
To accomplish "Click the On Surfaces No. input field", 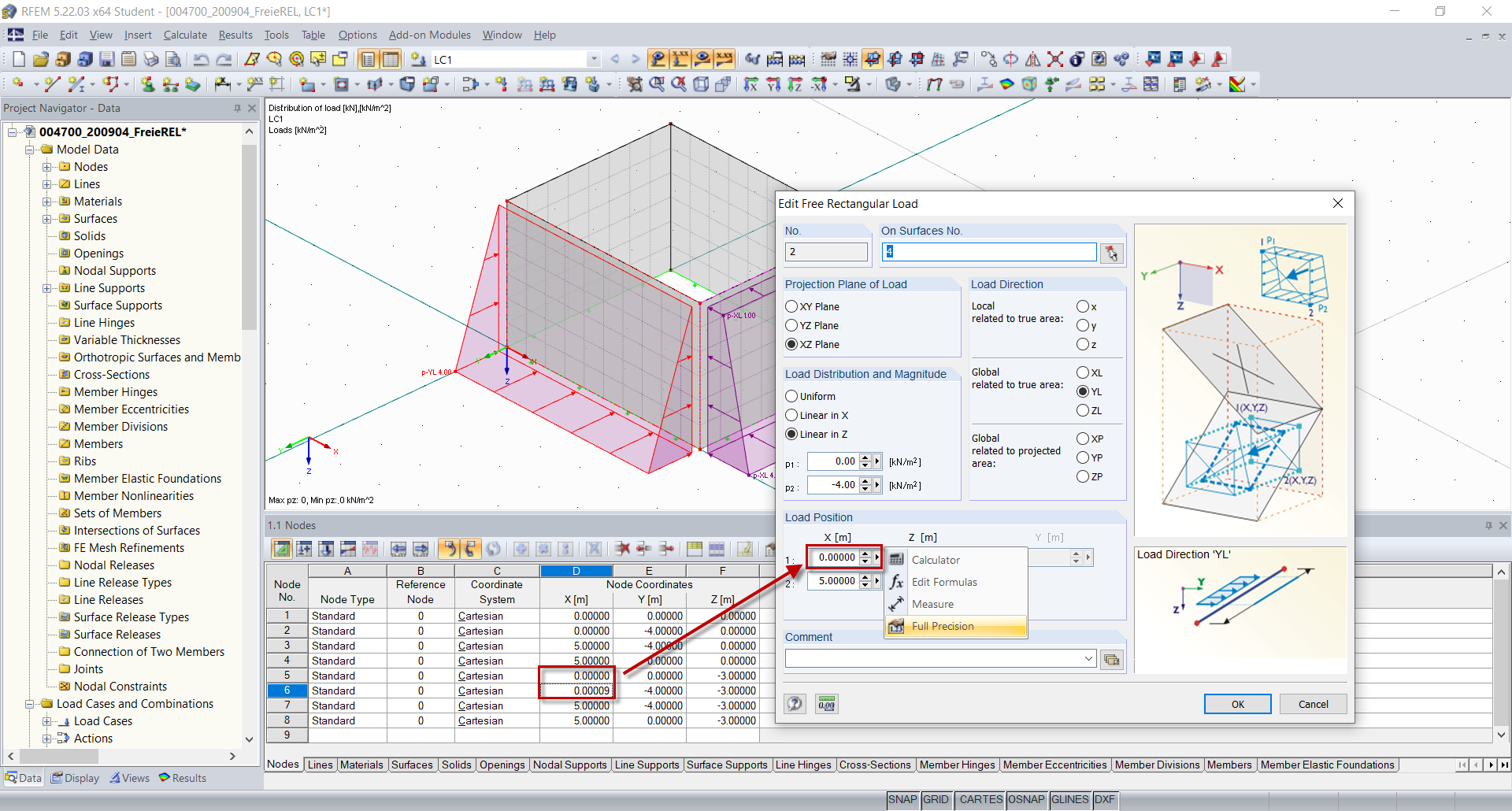I will click(x=989, y=252).
